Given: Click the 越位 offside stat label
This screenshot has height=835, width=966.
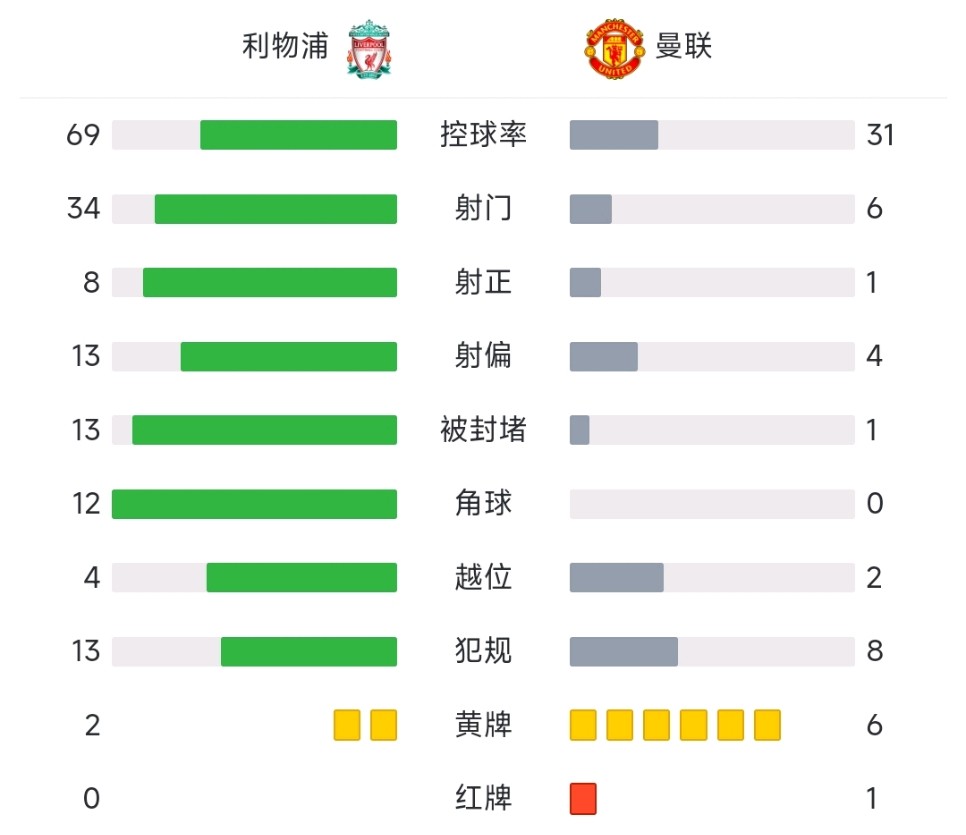Looking at the screenshot, I should click(x=483, y=577).
